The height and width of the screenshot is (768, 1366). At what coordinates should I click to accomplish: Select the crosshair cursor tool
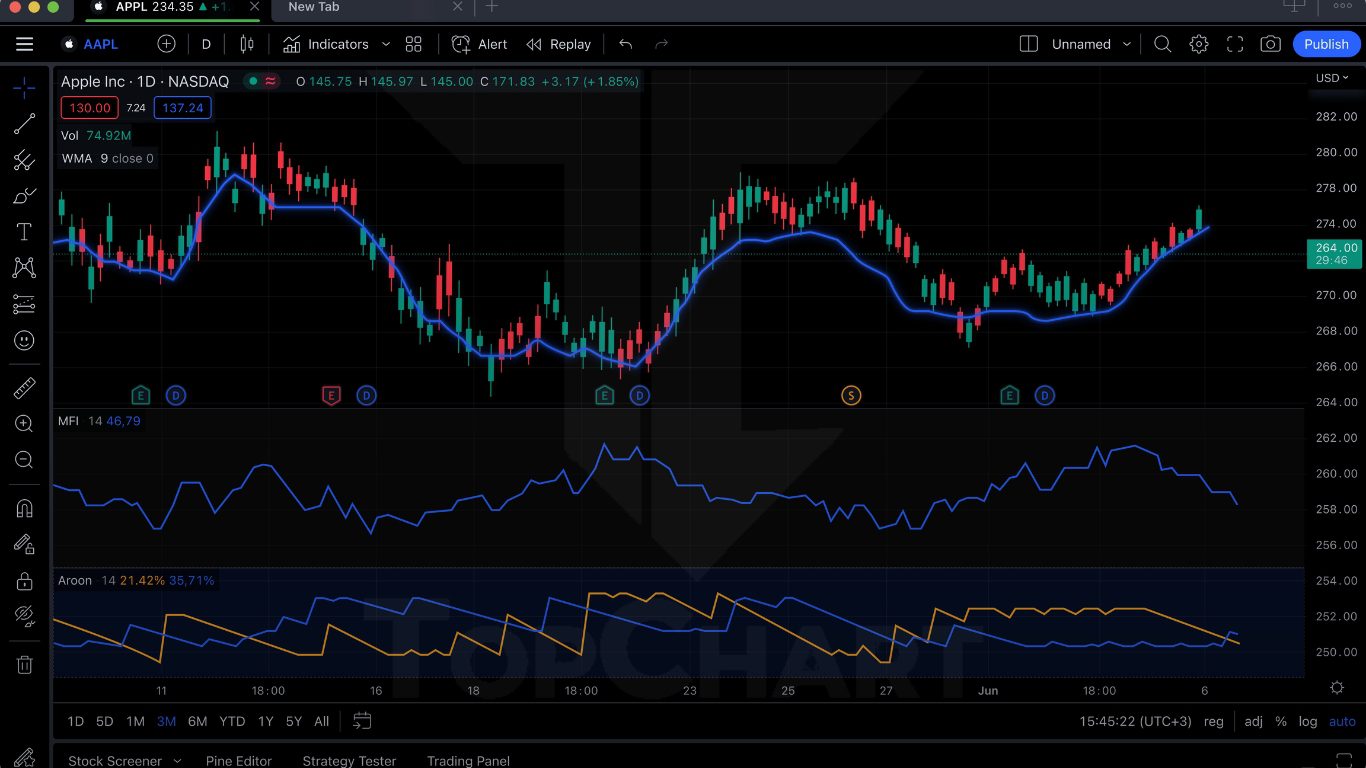pos(24,87)
